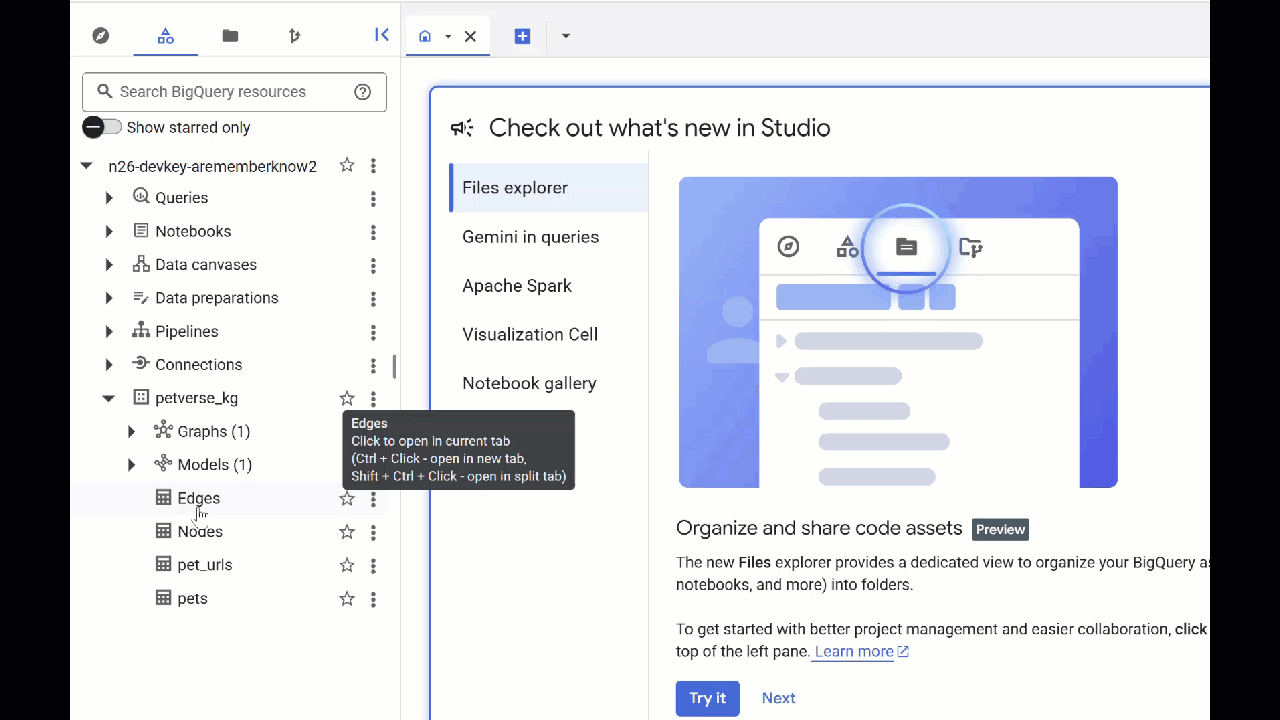This screenshot has width=1280, height=720.
Task: Open the home tab dropdown arrow
Action: click(x=448, y=36)
